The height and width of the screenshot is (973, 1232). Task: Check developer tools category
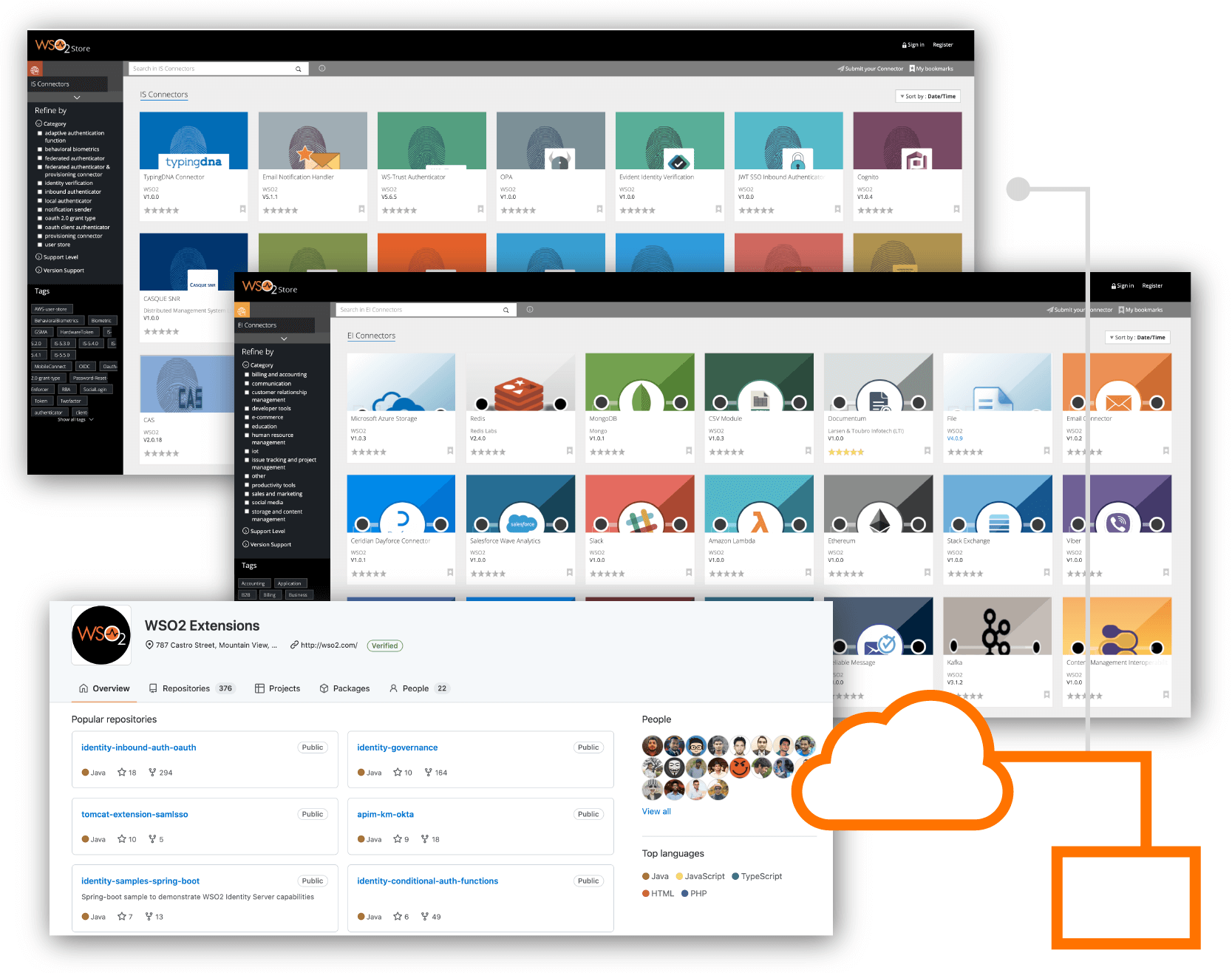pos(247,408)
